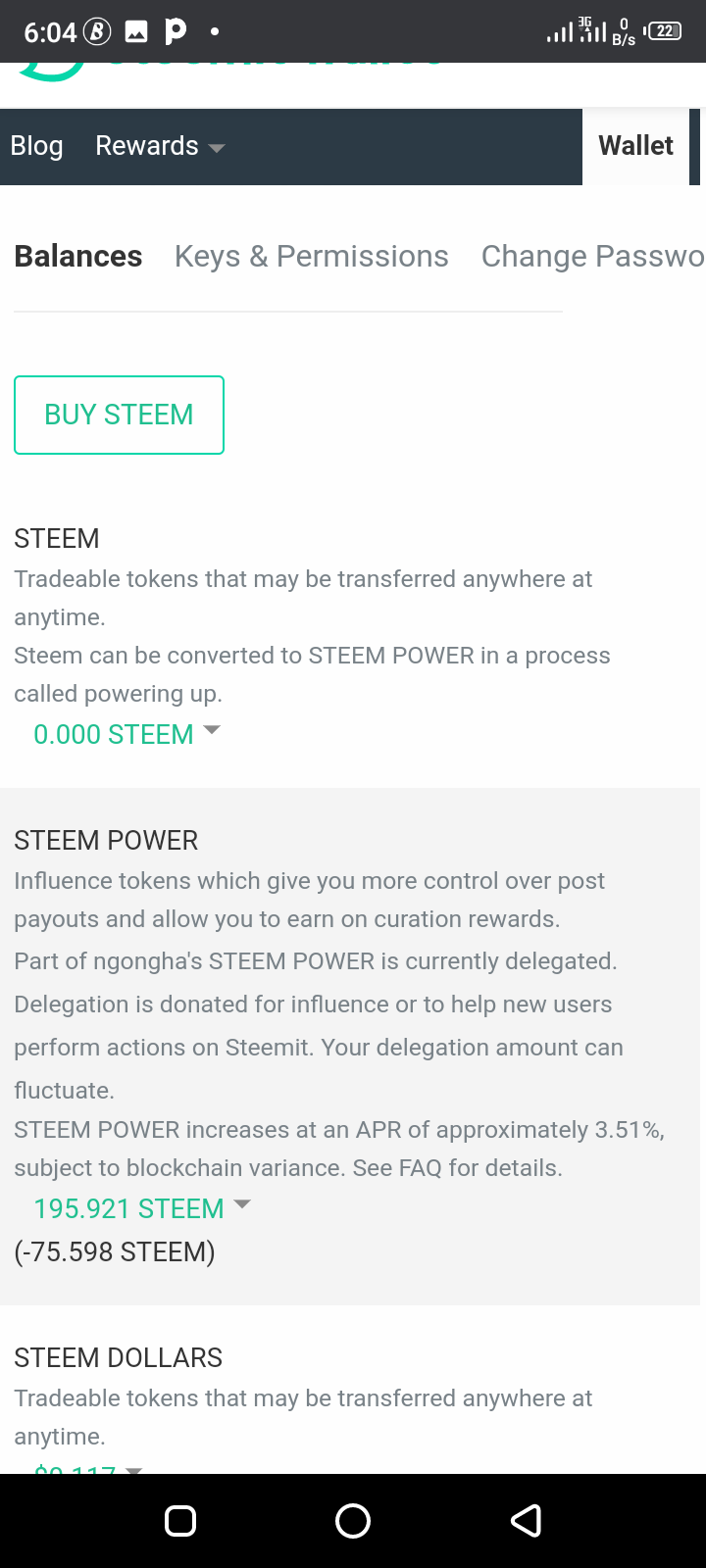Tap the recent apps square button

pos(180,1521)
